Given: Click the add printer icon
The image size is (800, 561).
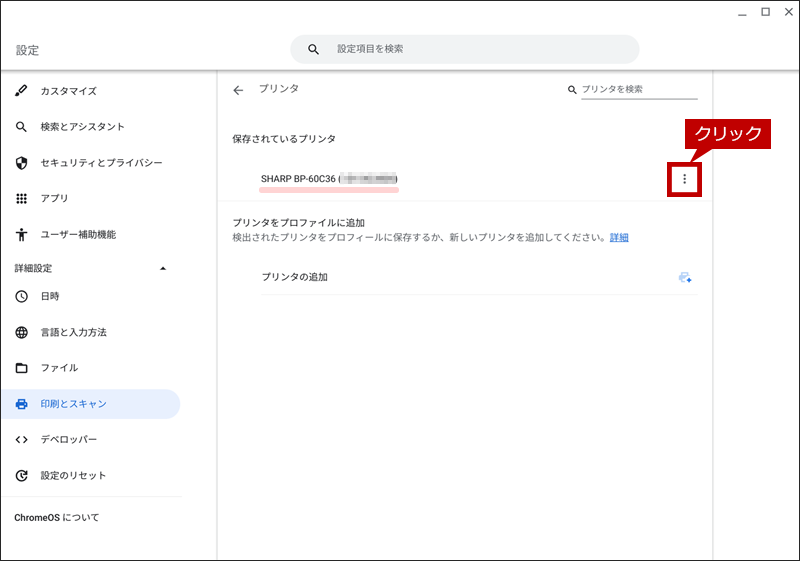Looking at the screenshot, I should coord(685,277).
